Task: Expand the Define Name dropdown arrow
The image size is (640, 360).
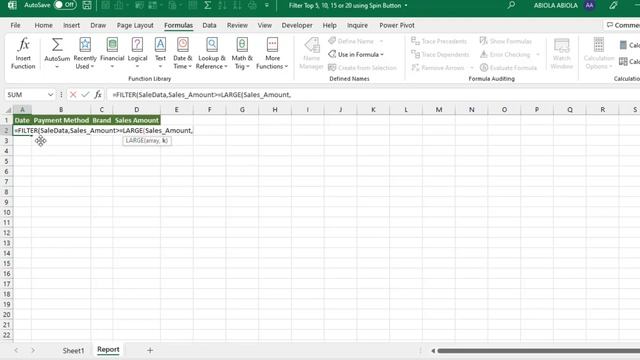Action: (x=382, y=41)
